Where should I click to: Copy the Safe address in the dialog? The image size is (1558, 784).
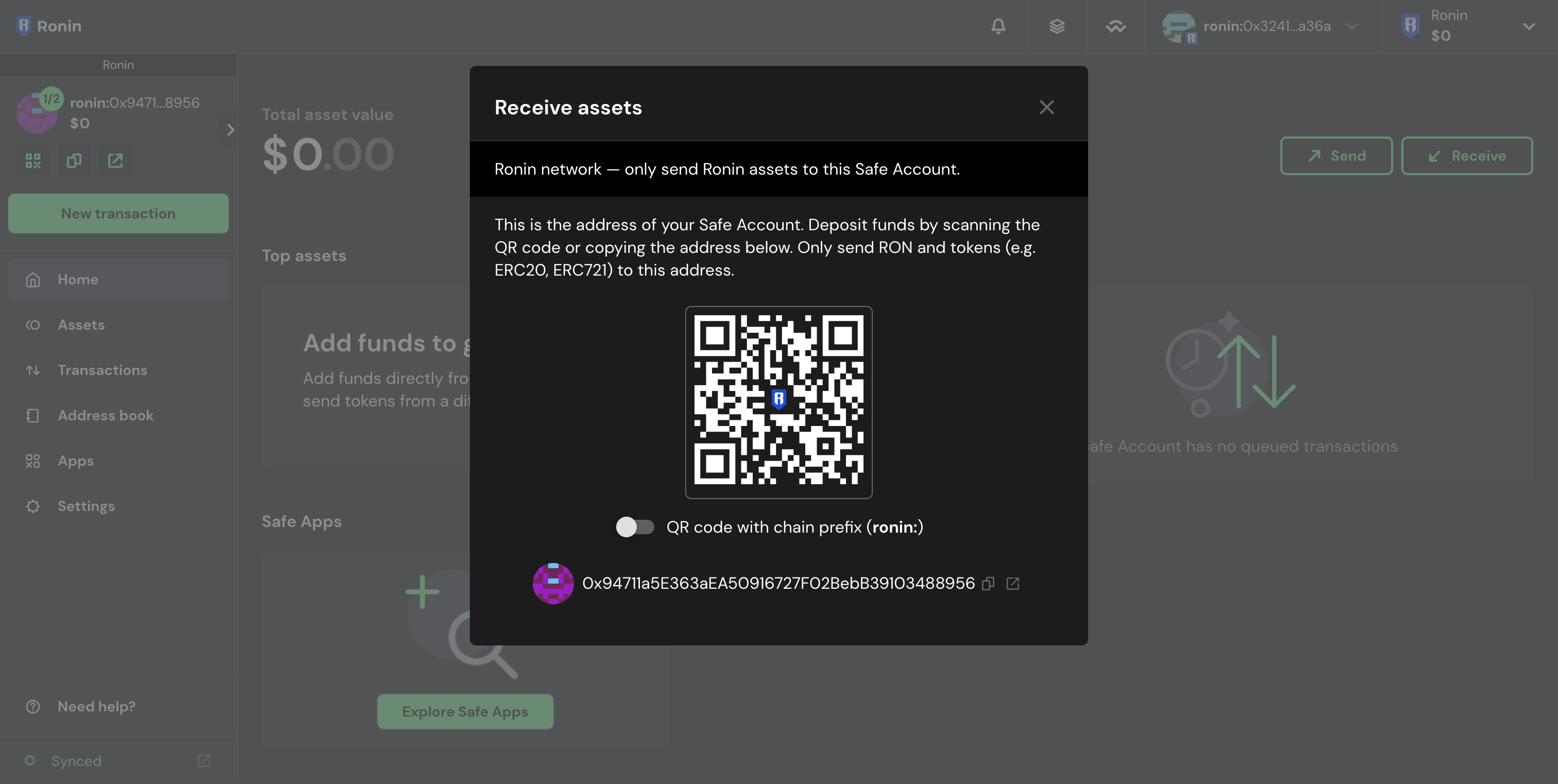pyautogui.click(x=988, y=583)
